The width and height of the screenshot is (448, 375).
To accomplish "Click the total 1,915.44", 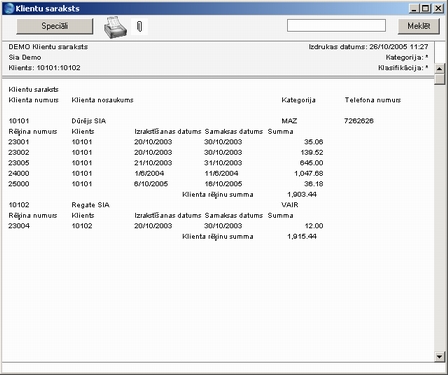I will (x=302, y=237).
